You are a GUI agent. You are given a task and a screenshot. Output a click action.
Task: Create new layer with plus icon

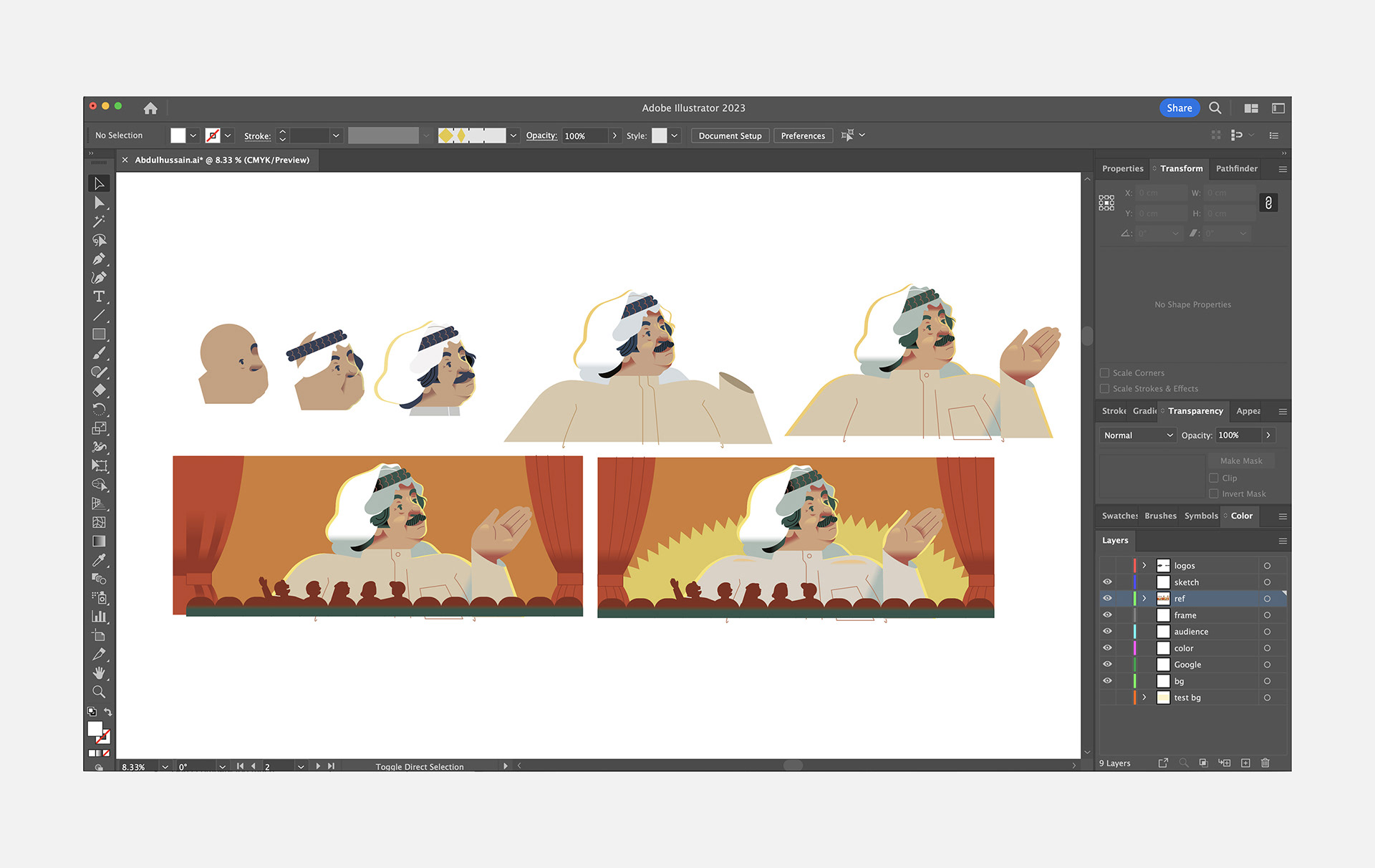tap(1245, 763)
